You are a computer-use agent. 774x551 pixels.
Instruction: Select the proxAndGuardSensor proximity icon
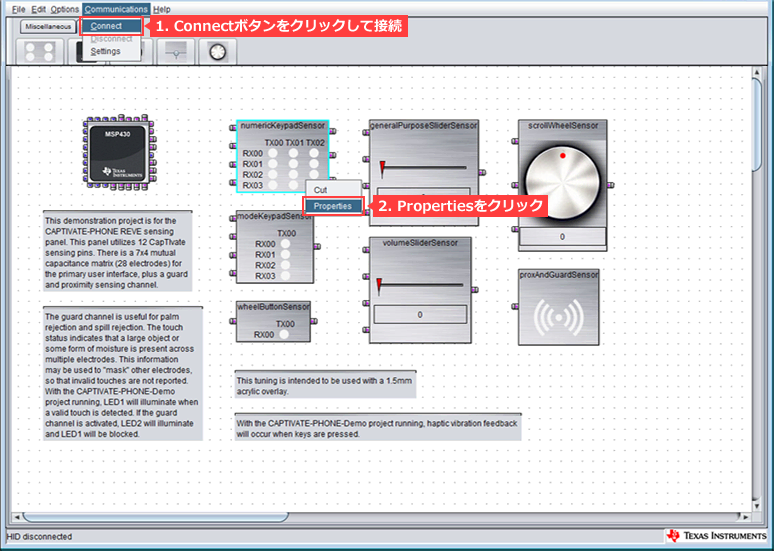[x=559, y=316]
